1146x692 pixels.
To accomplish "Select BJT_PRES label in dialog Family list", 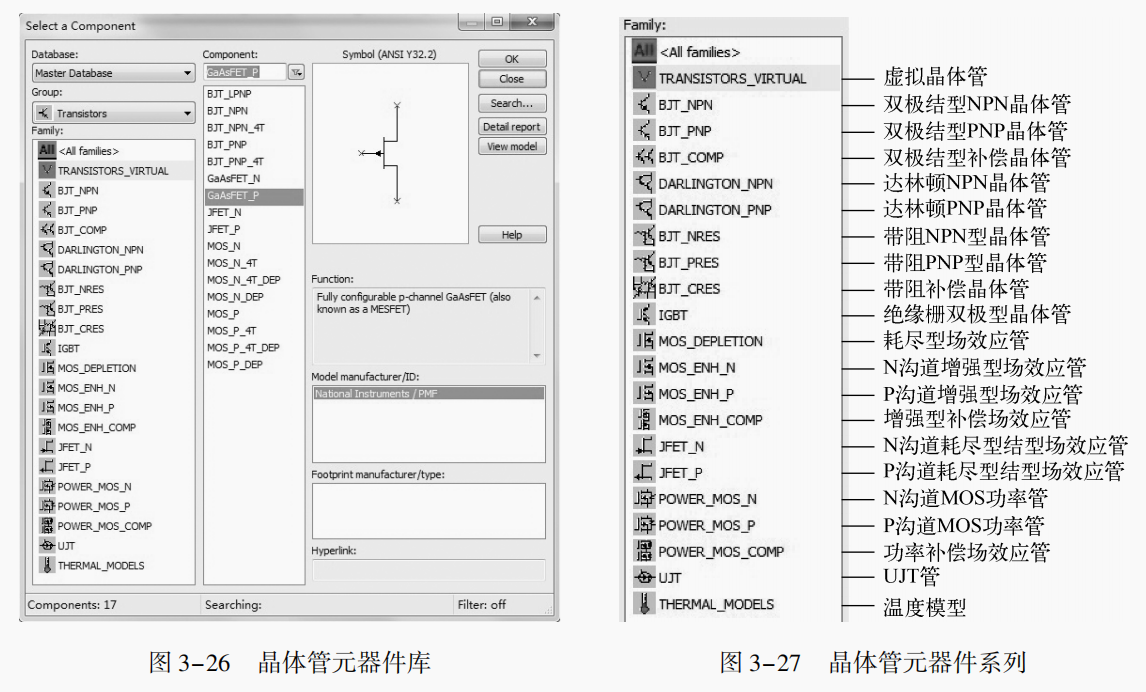I will [x=80, y=308].
